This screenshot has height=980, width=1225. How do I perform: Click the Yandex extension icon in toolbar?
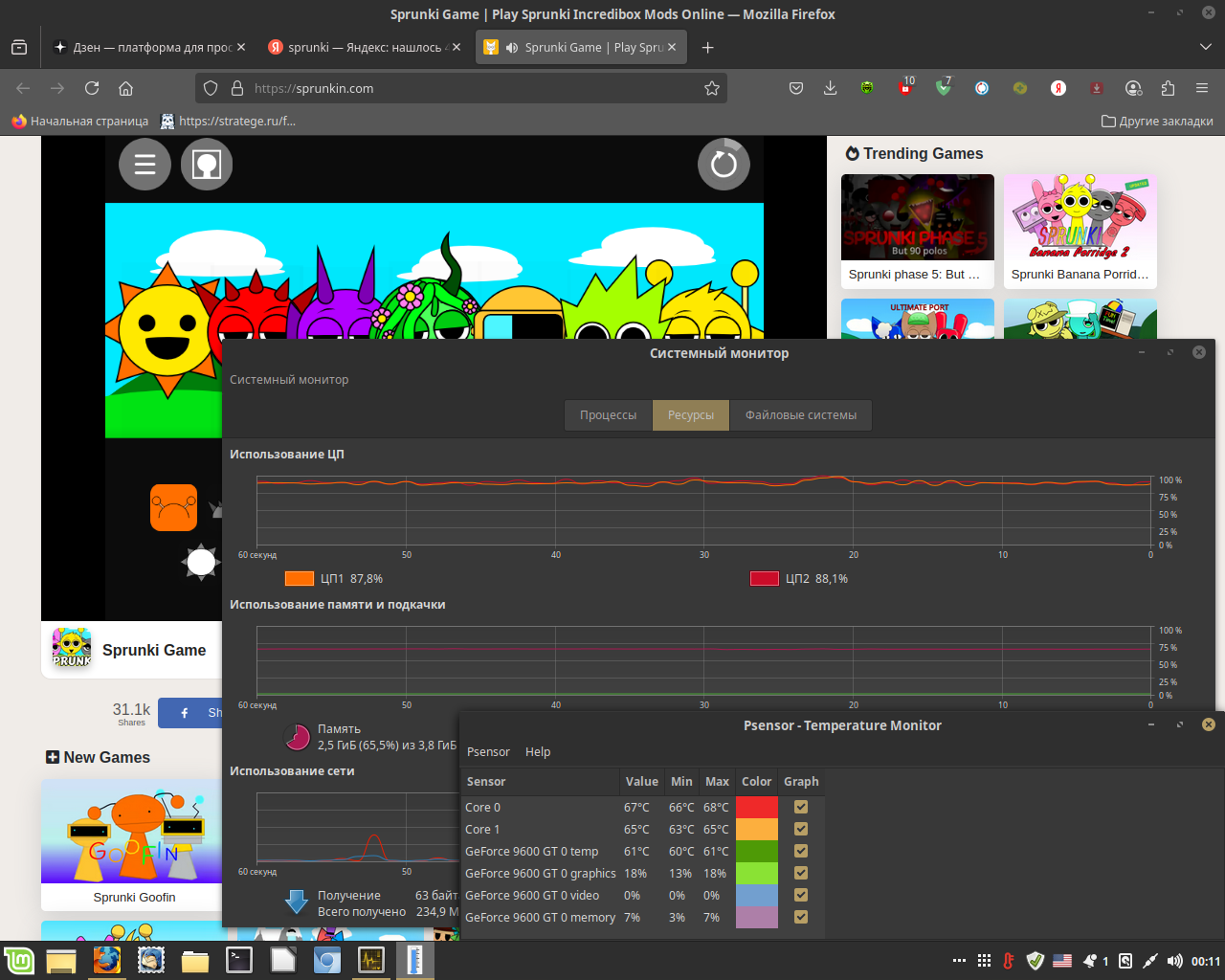click(x=1058, y=88)
